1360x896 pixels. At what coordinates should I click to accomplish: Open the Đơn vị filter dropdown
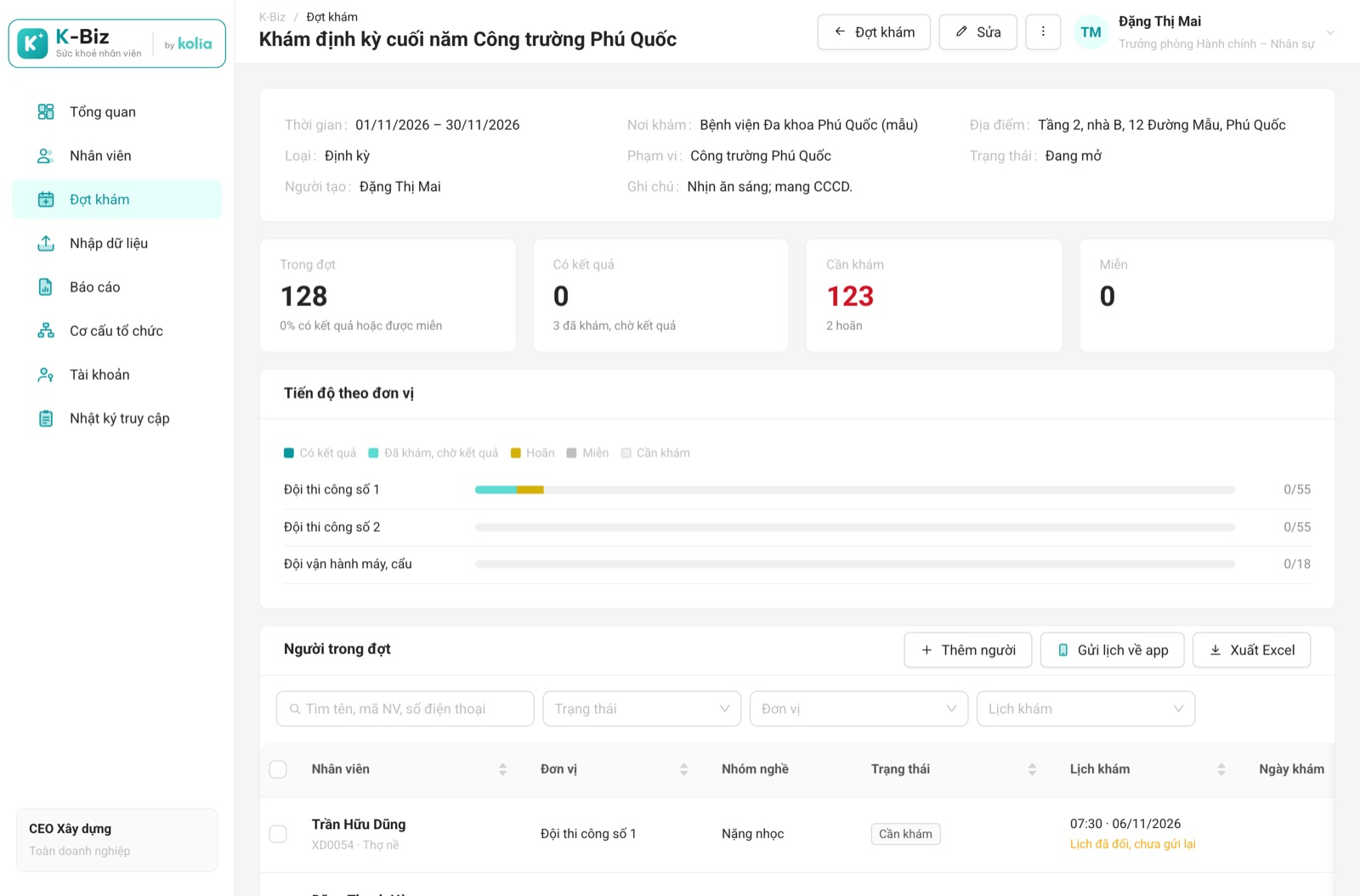pyautogui.click(x=858, y=709)
